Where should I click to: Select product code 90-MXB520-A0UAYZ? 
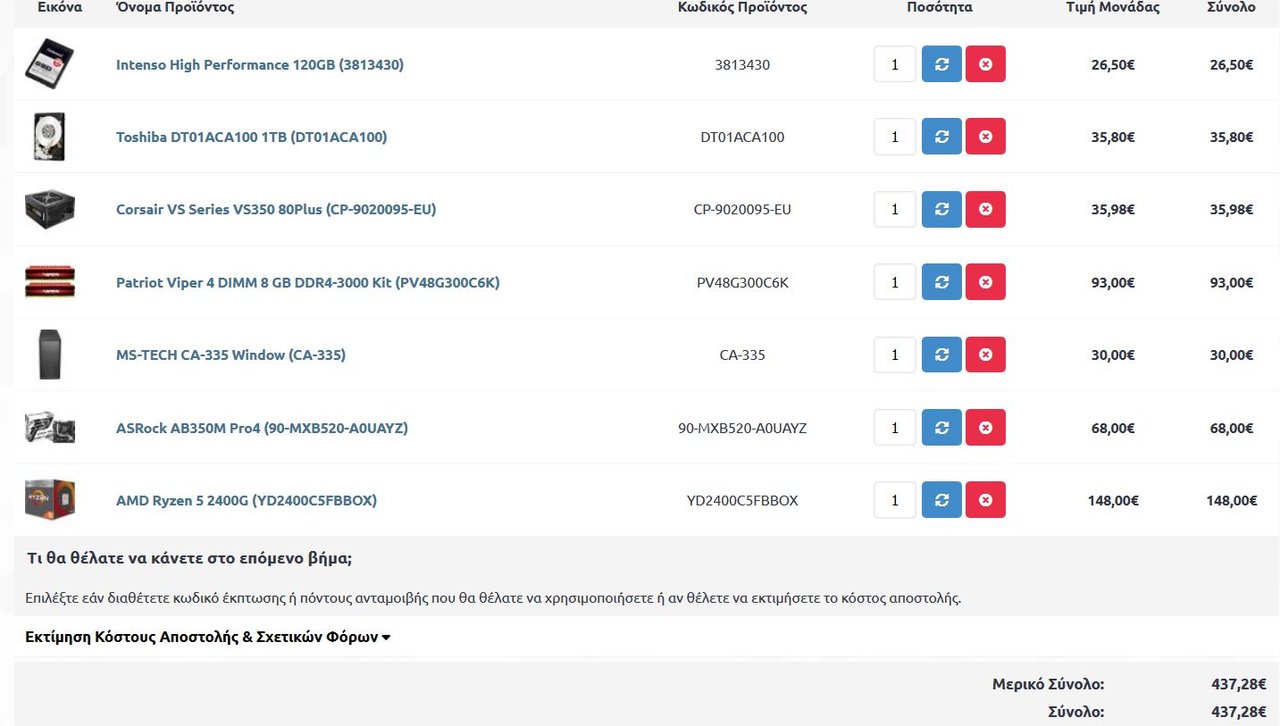point(742,428)
